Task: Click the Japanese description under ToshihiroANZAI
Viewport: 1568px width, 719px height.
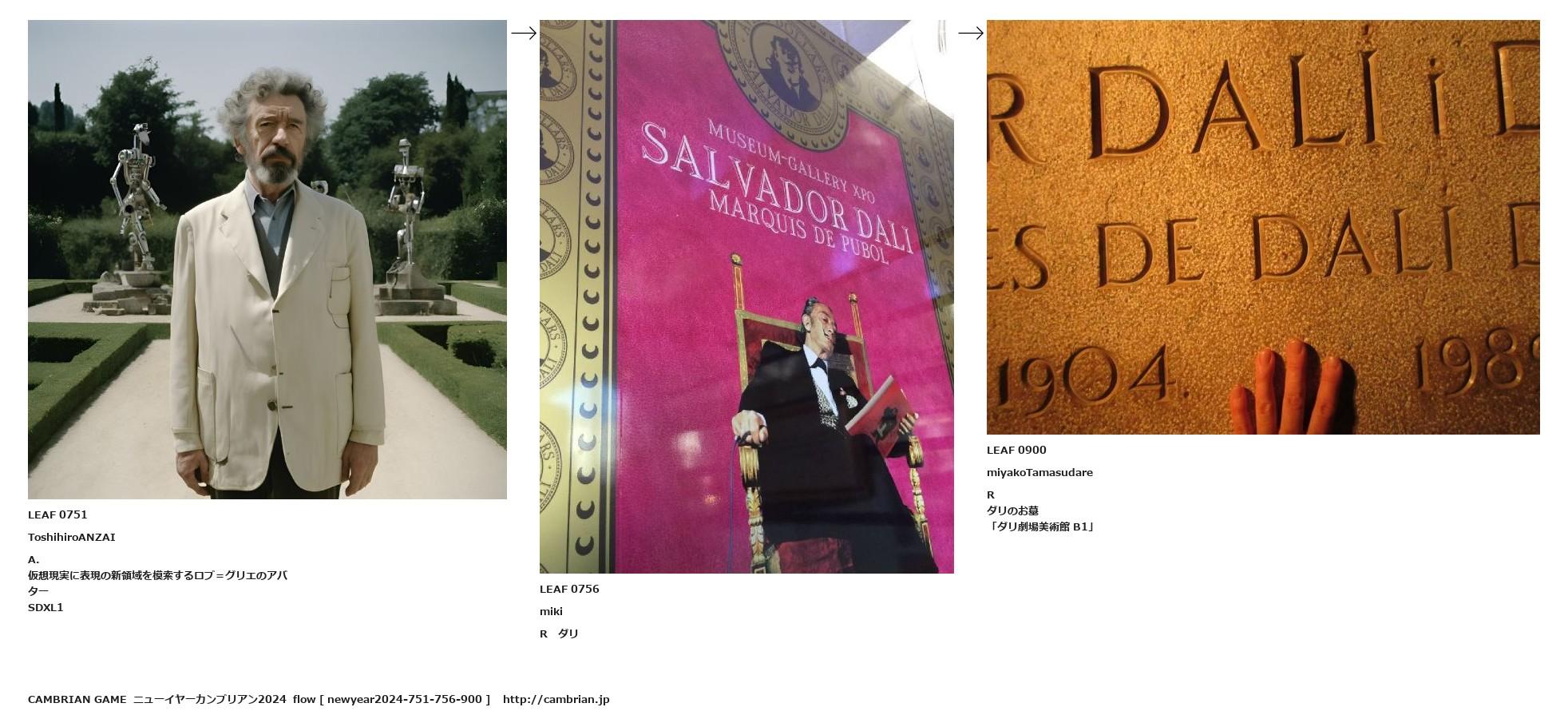Action: 157,583
